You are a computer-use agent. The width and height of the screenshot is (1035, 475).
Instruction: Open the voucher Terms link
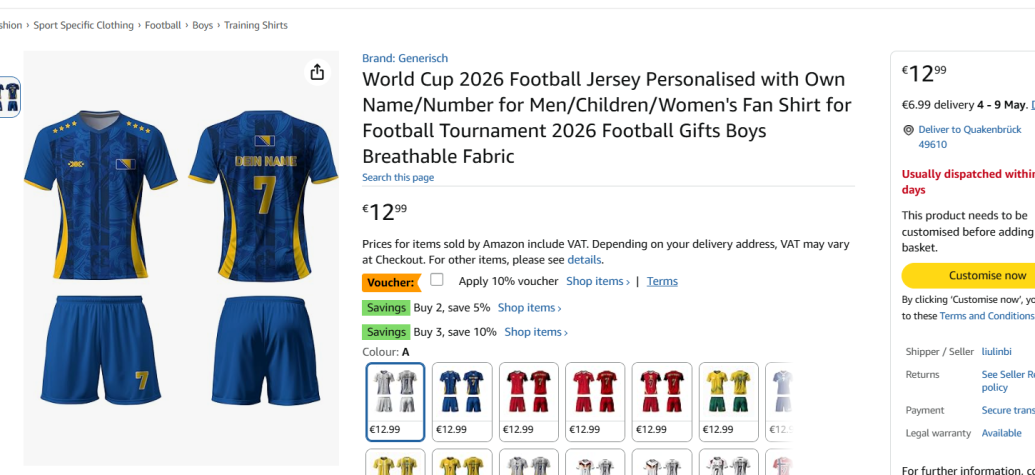pos(662,282)
